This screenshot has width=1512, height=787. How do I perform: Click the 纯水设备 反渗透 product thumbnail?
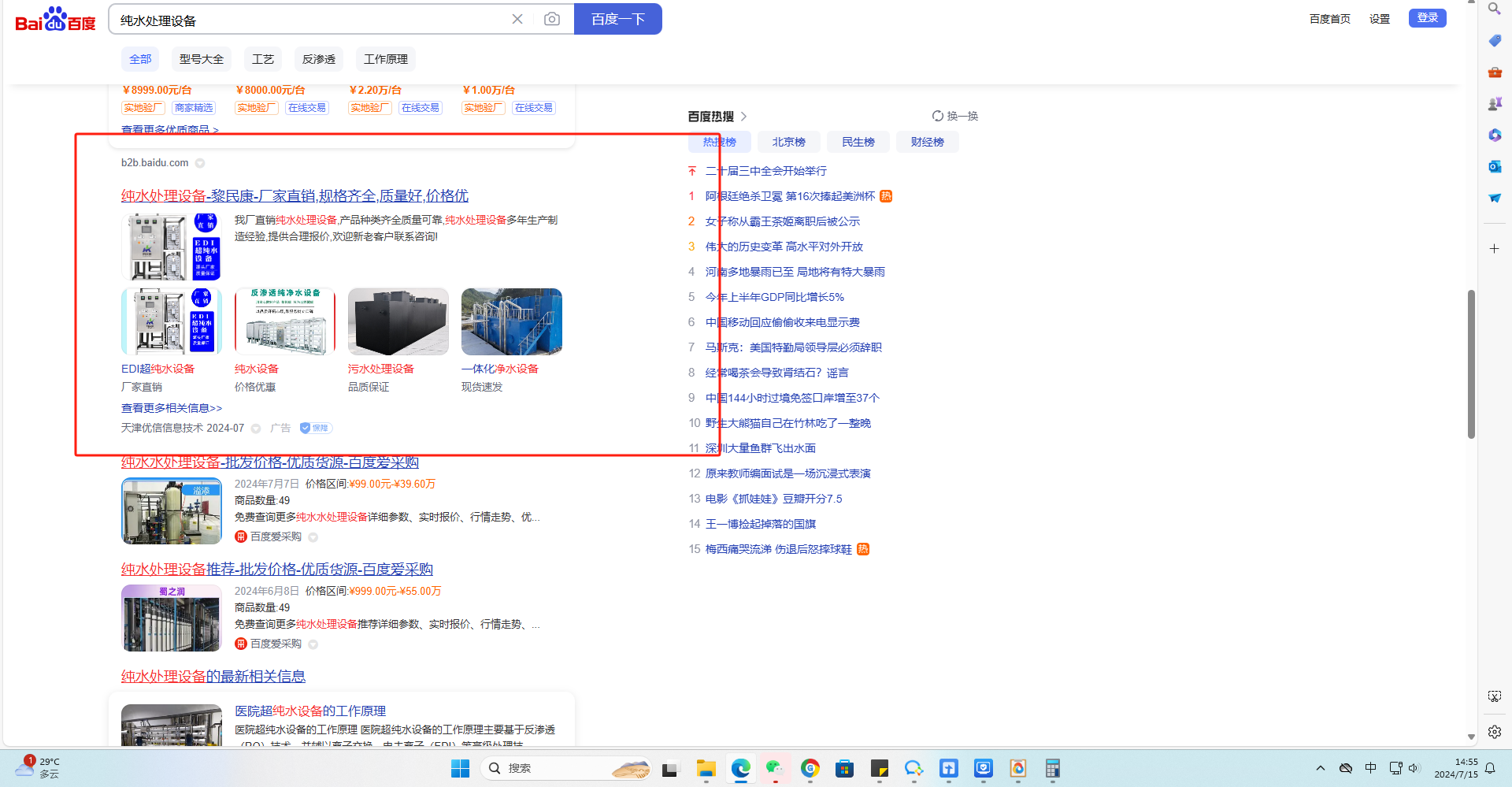[285, 321]
